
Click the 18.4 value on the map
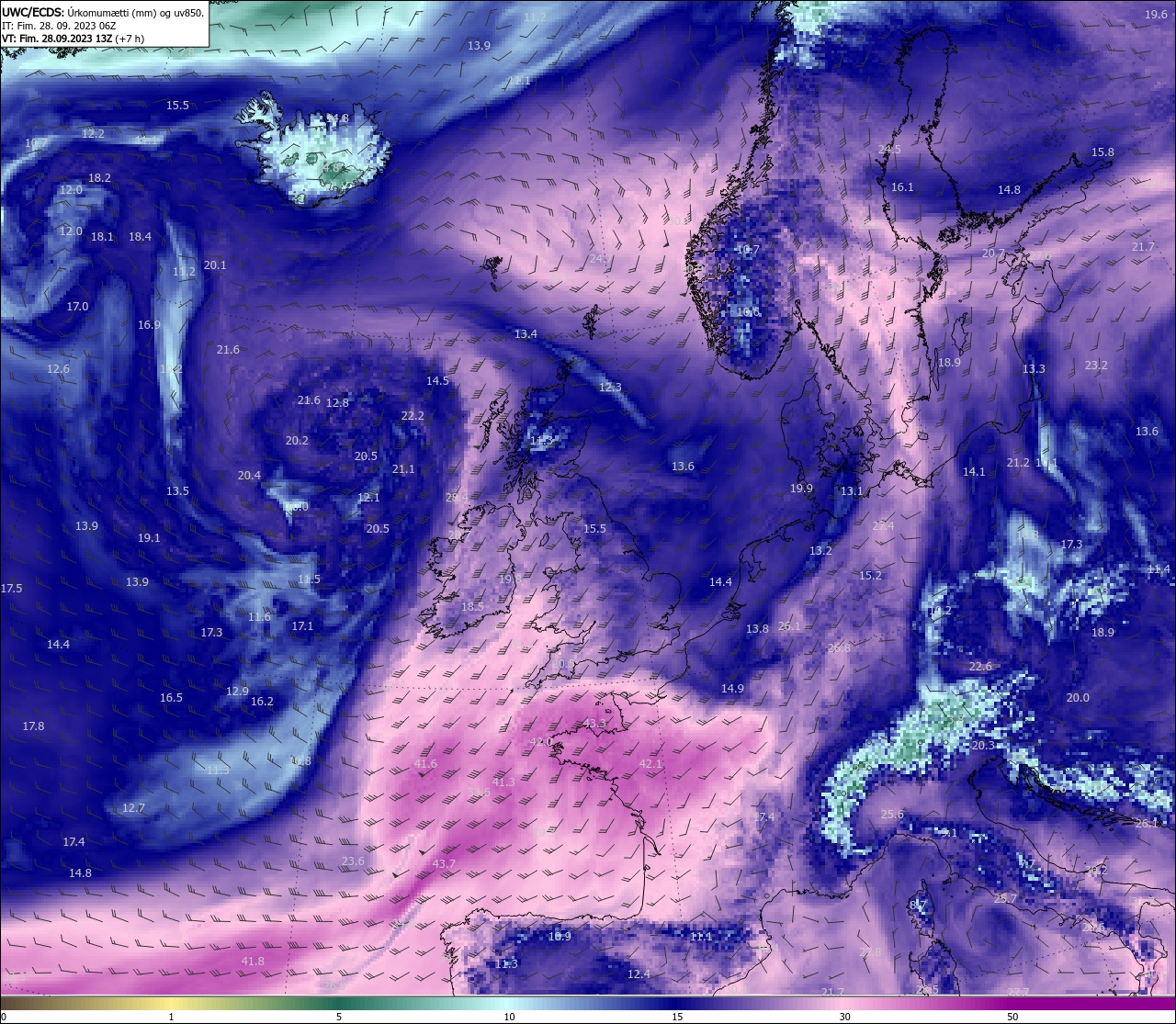[140, 237]
